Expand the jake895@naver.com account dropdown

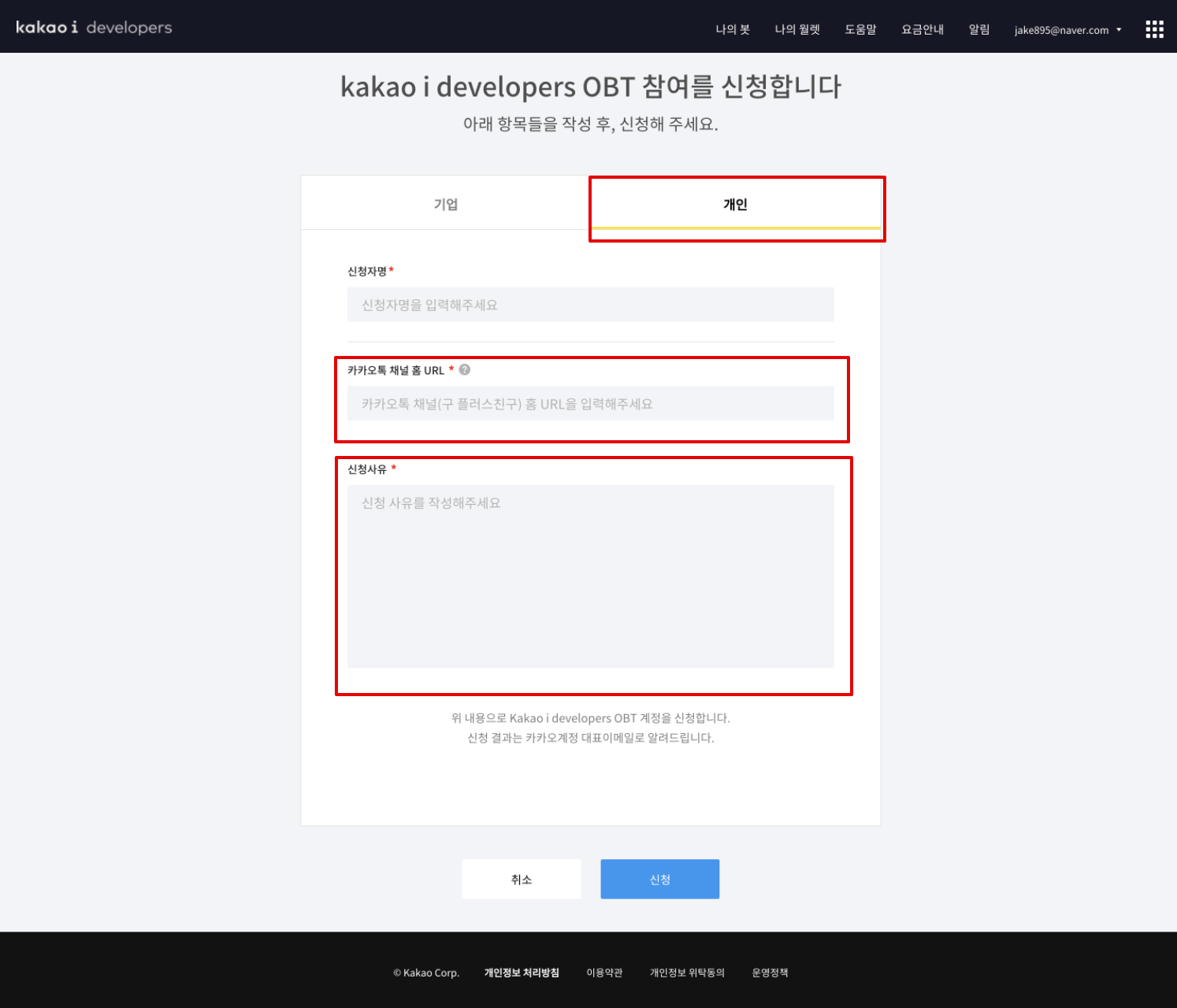[1067, 30]
